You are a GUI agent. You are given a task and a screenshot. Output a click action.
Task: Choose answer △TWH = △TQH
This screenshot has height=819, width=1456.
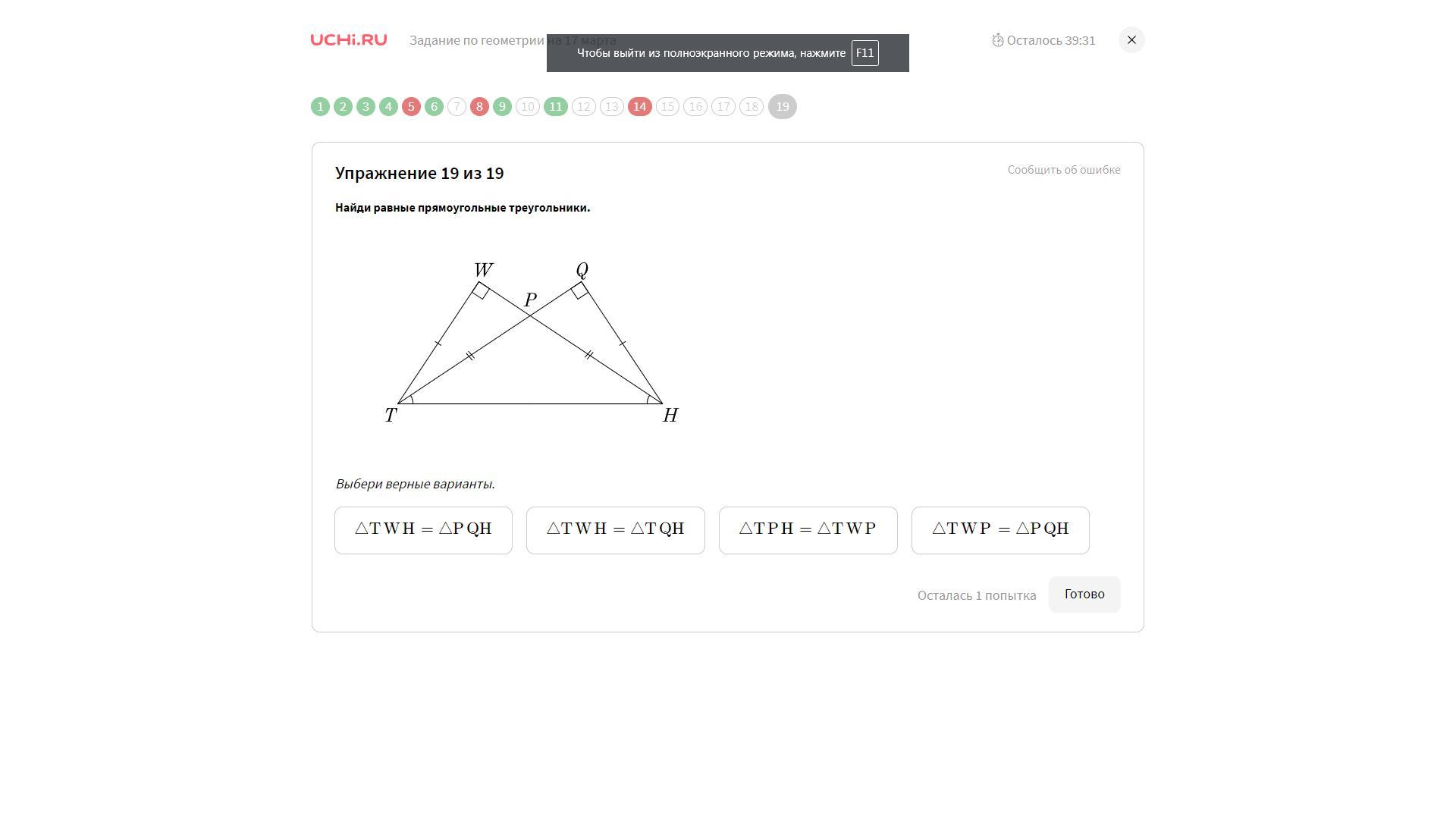tap(616, 530)
